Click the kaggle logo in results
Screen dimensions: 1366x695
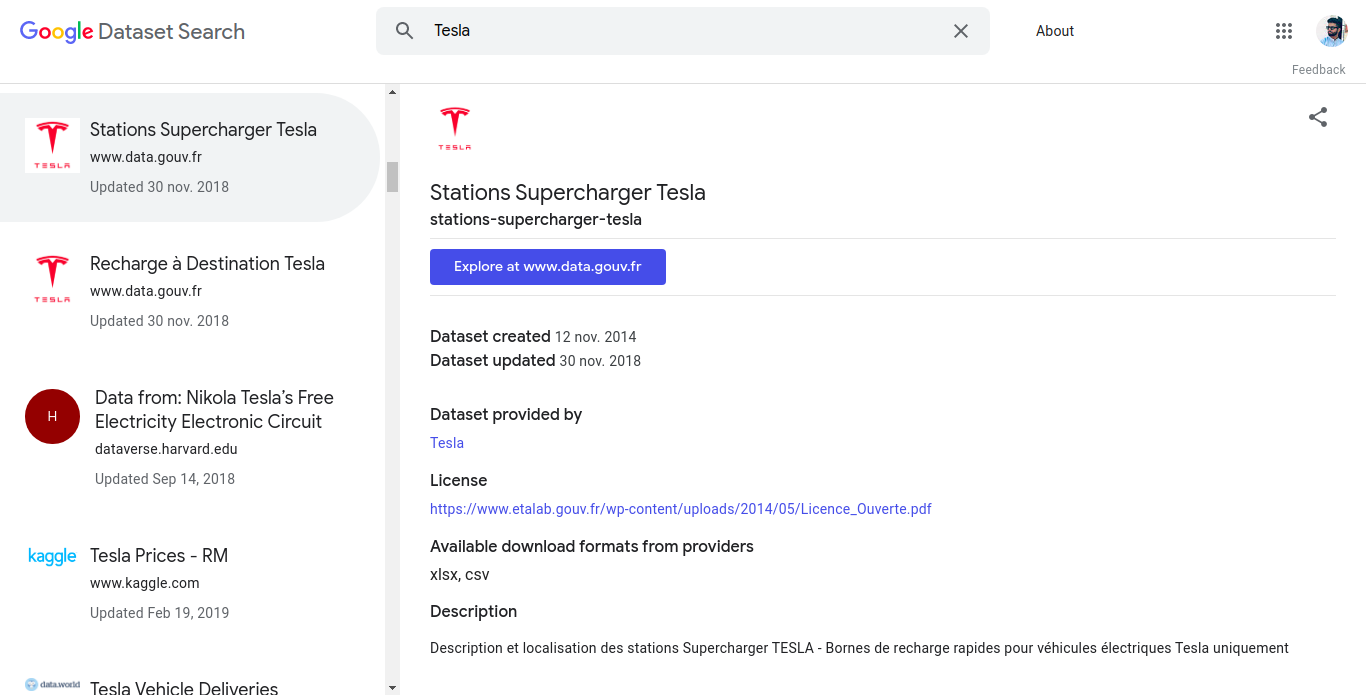[x=52, y=556]
